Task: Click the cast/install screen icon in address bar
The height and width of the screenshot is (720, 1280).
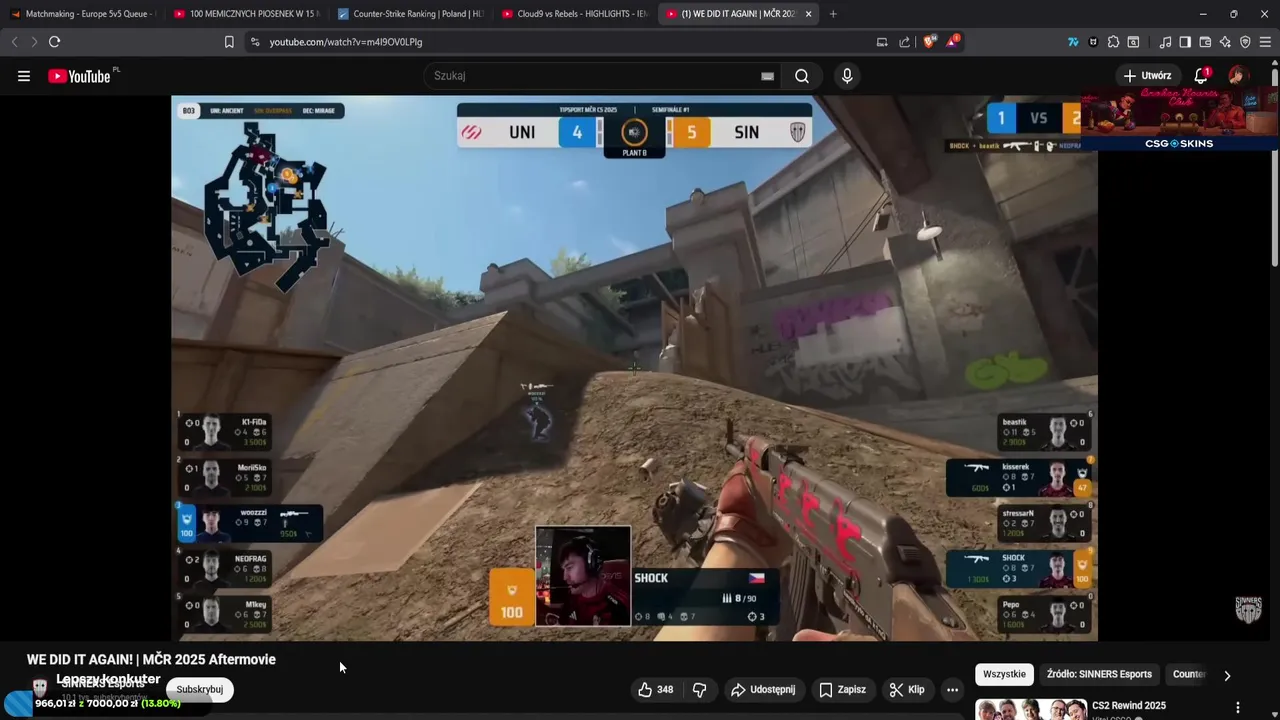Action: pos(882,42)
